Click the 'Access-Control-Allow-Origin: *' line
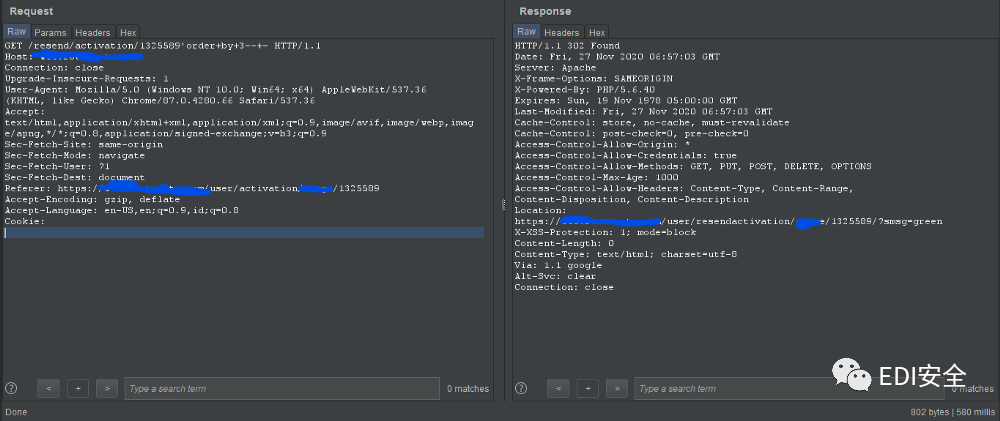 602,144
